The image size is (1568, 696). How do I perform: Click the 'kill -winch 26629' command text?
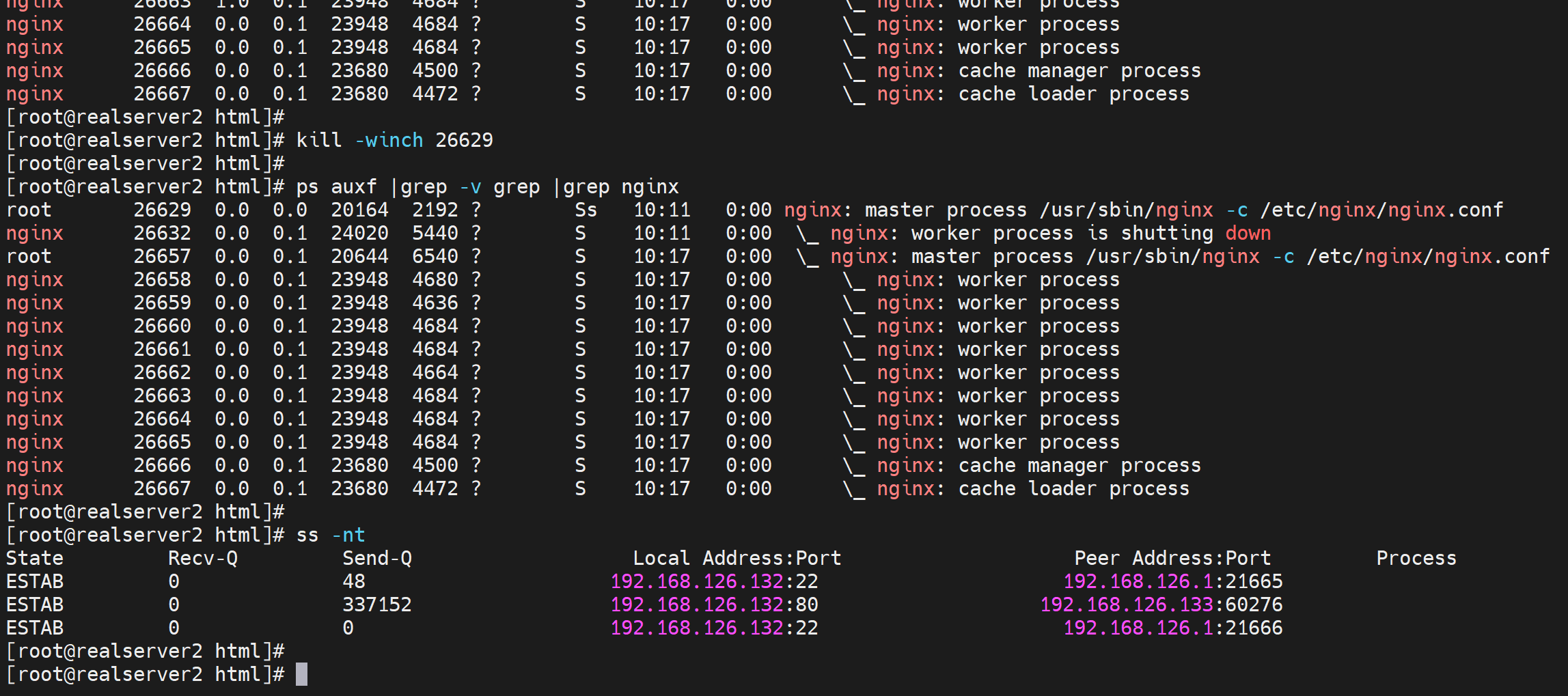click(394, 140)
